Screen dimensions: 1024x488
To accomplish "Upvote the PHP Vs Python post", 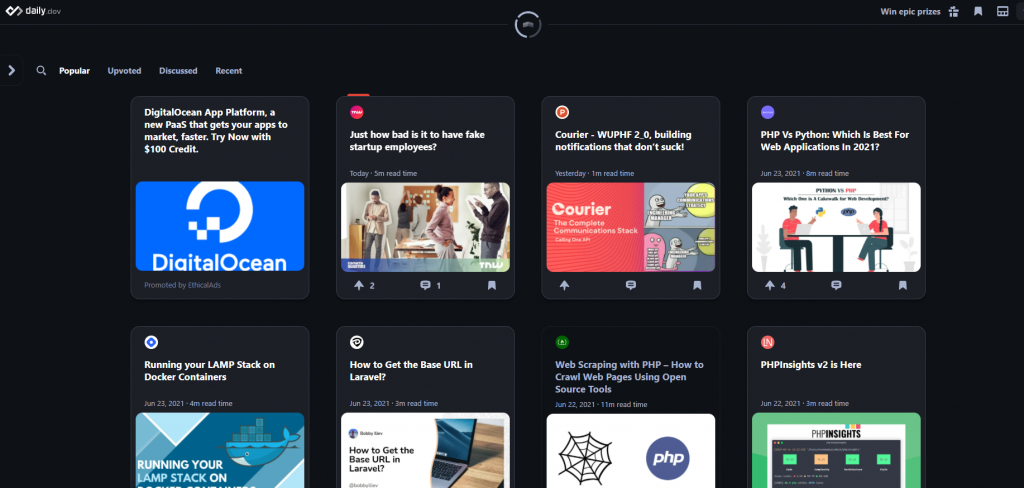I will point(770,285).
